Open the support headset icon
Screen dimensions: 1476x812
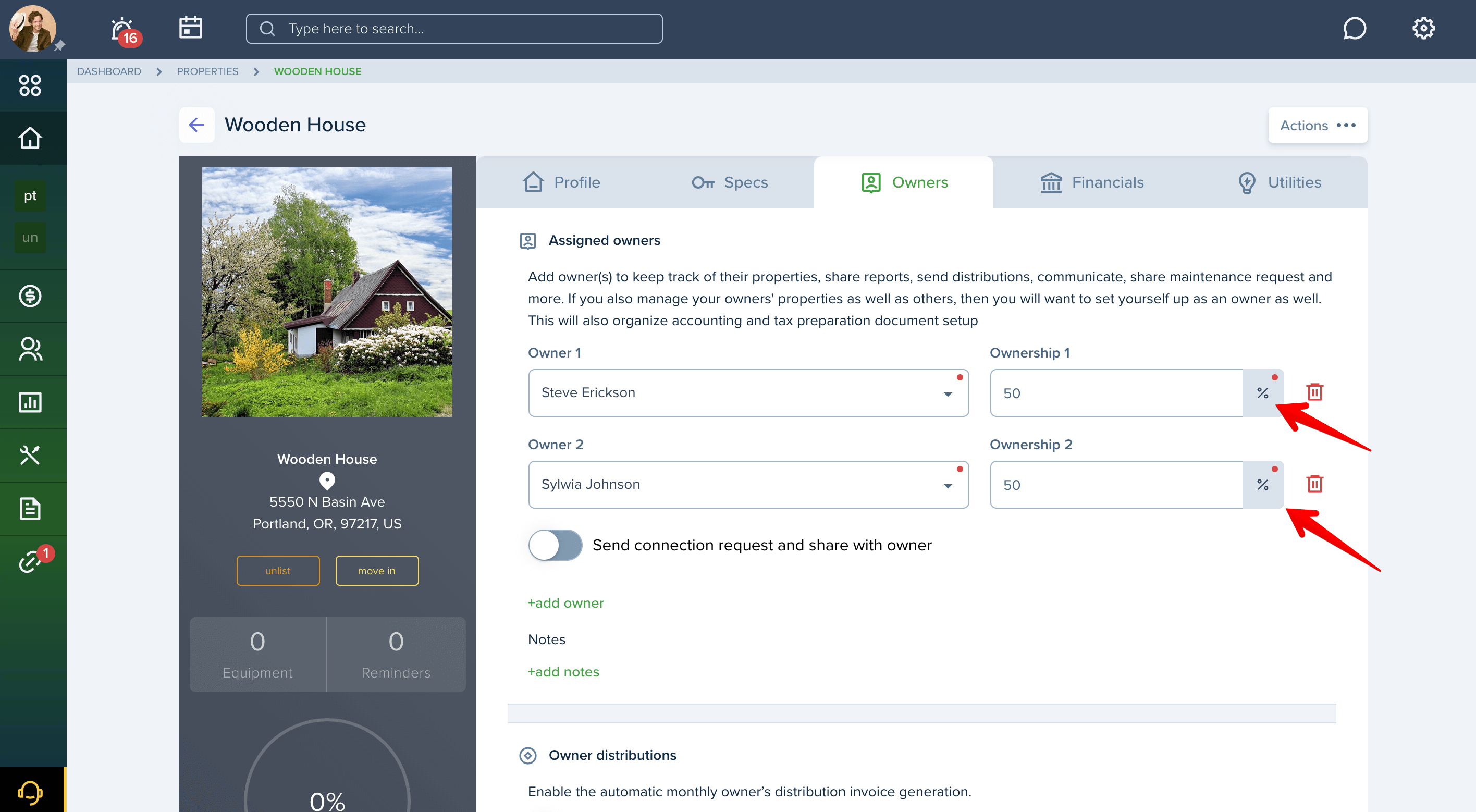30,793
